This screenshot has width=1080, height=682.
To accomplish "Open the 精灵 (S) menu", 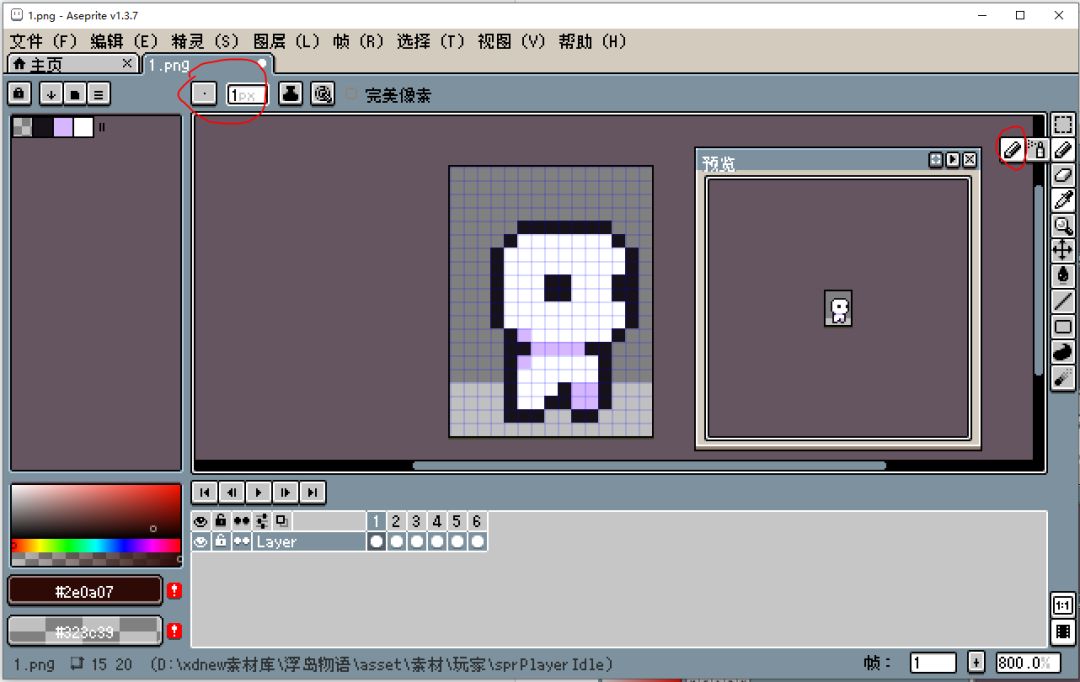I will pos(205,41).
